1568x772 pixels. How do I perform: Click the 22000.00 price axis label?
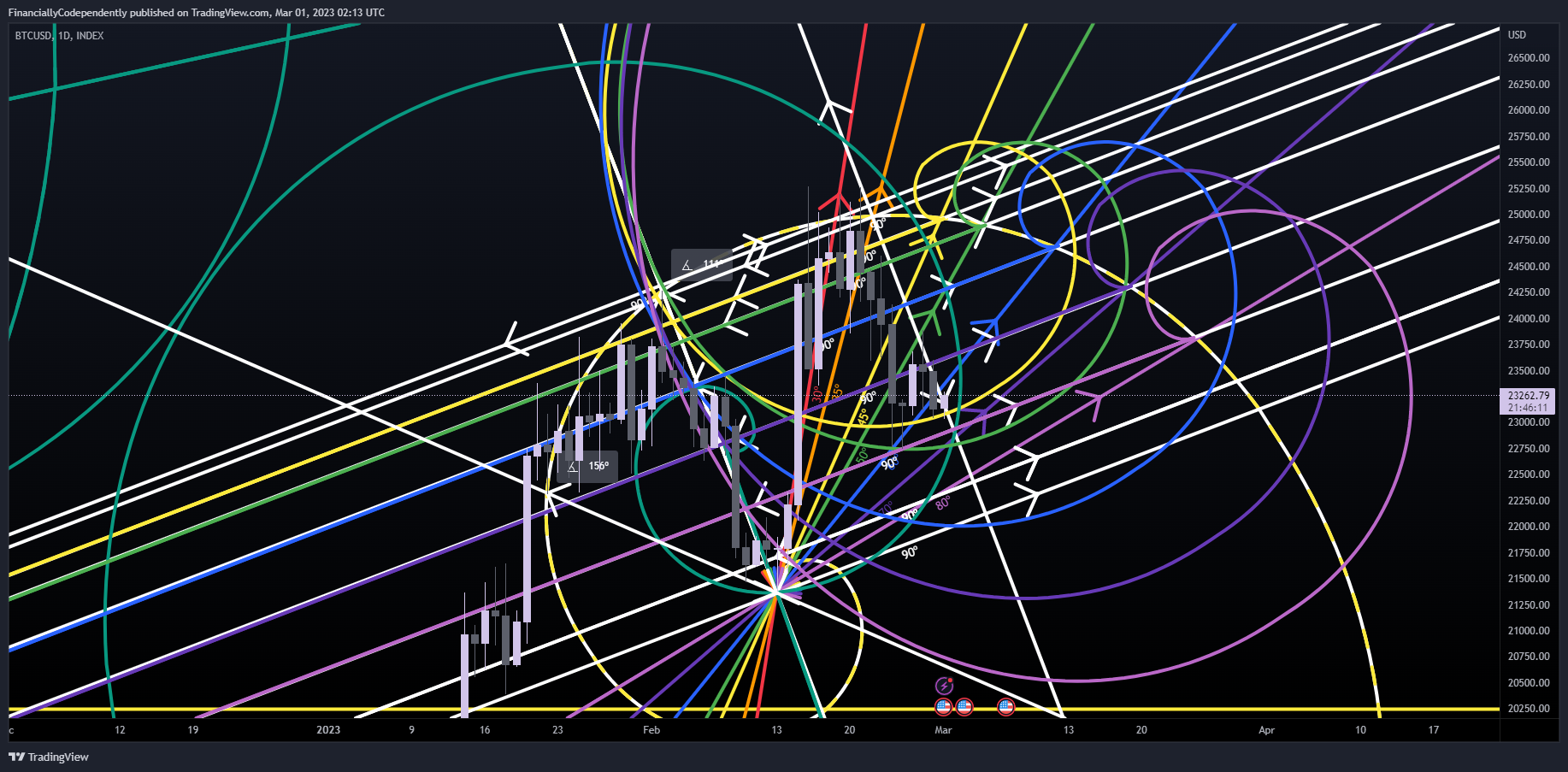pyautogui.click(x=1529, y=527)
